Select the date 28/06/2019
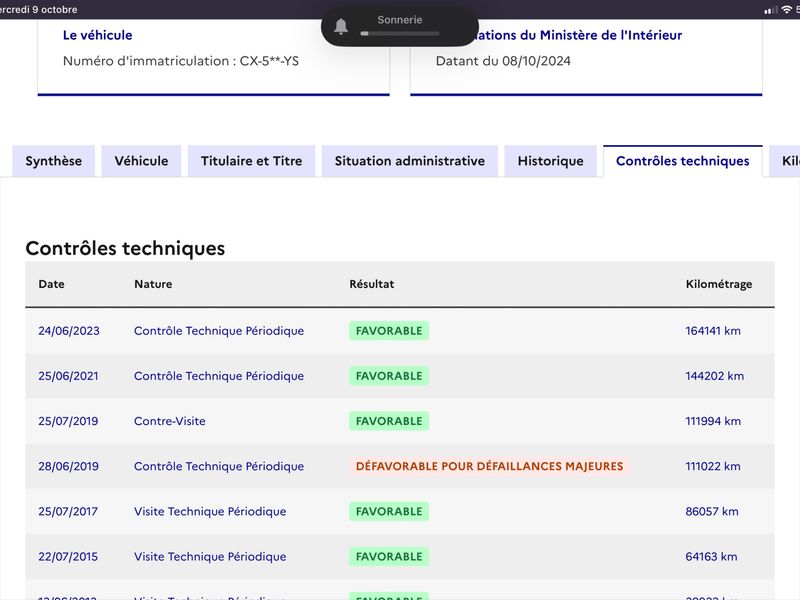This screenshot has height=600, width=800. tap(68, 466)
